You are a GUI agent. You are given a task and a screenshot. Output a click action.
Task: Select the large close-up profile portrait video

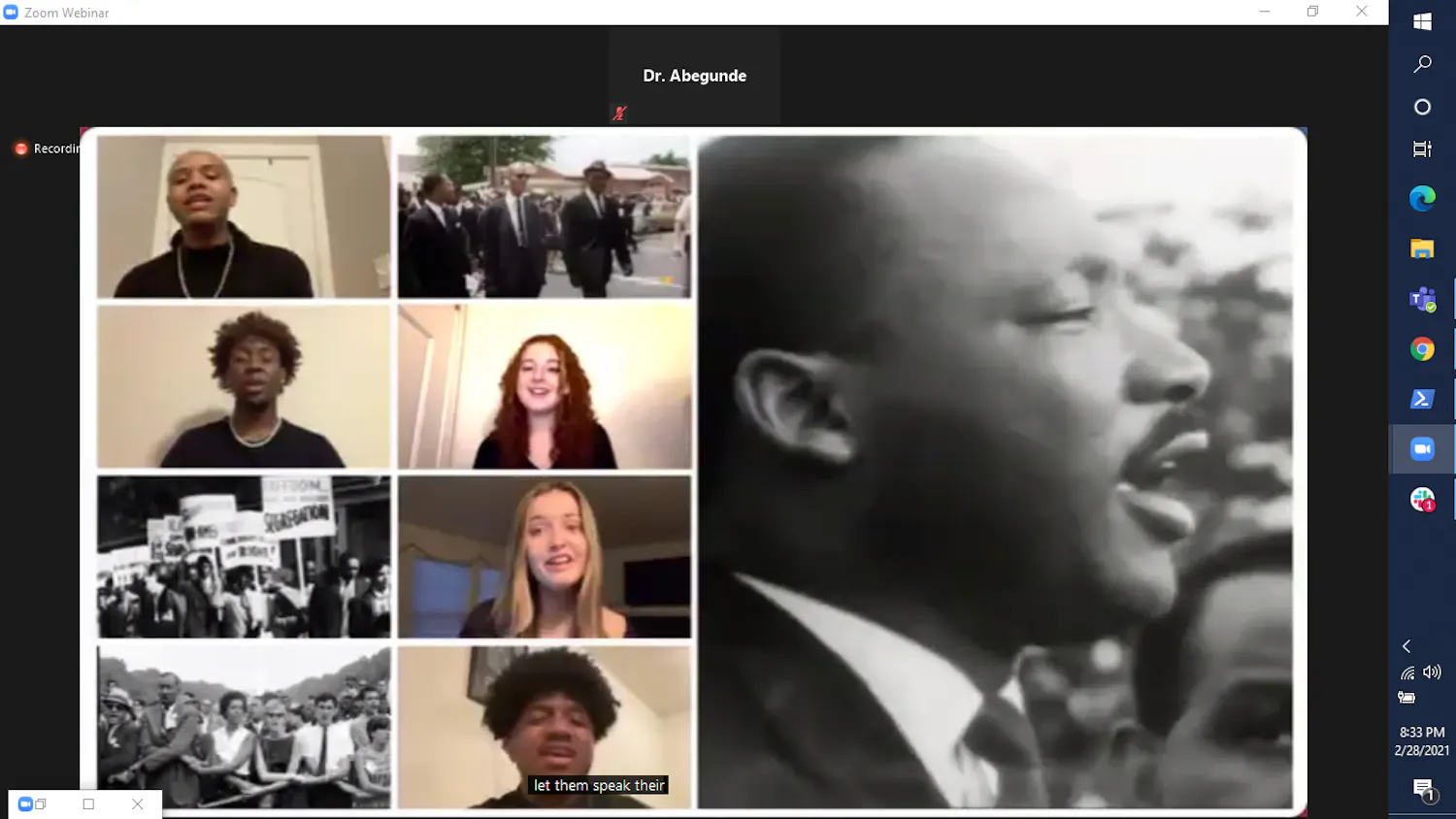point(995,472)
